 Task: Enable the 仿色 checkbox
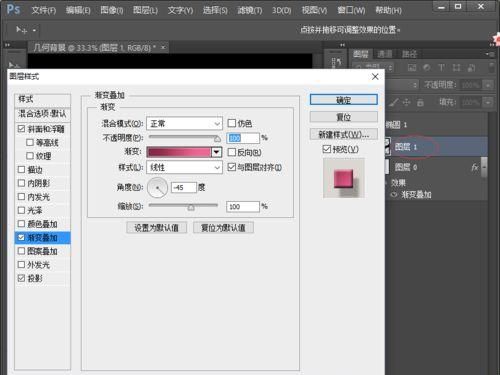231,123
